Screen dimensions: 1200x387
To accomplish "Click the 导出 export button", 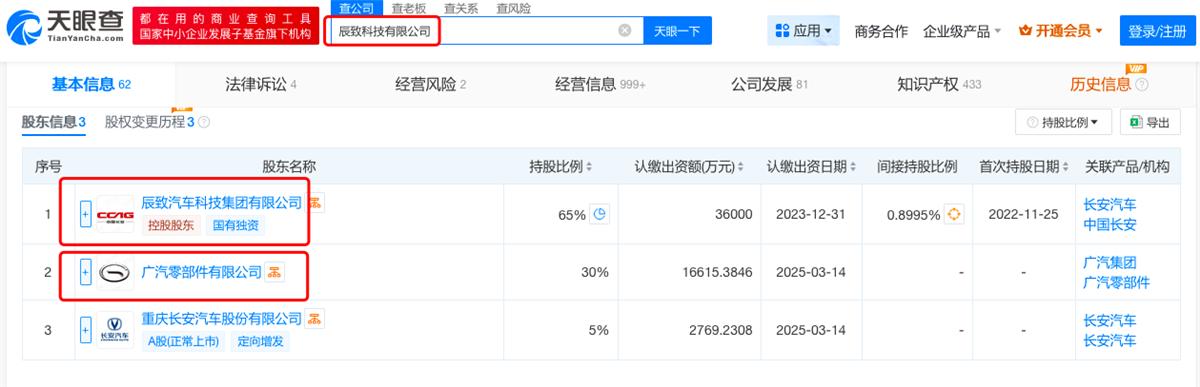I will point(1149,122).
